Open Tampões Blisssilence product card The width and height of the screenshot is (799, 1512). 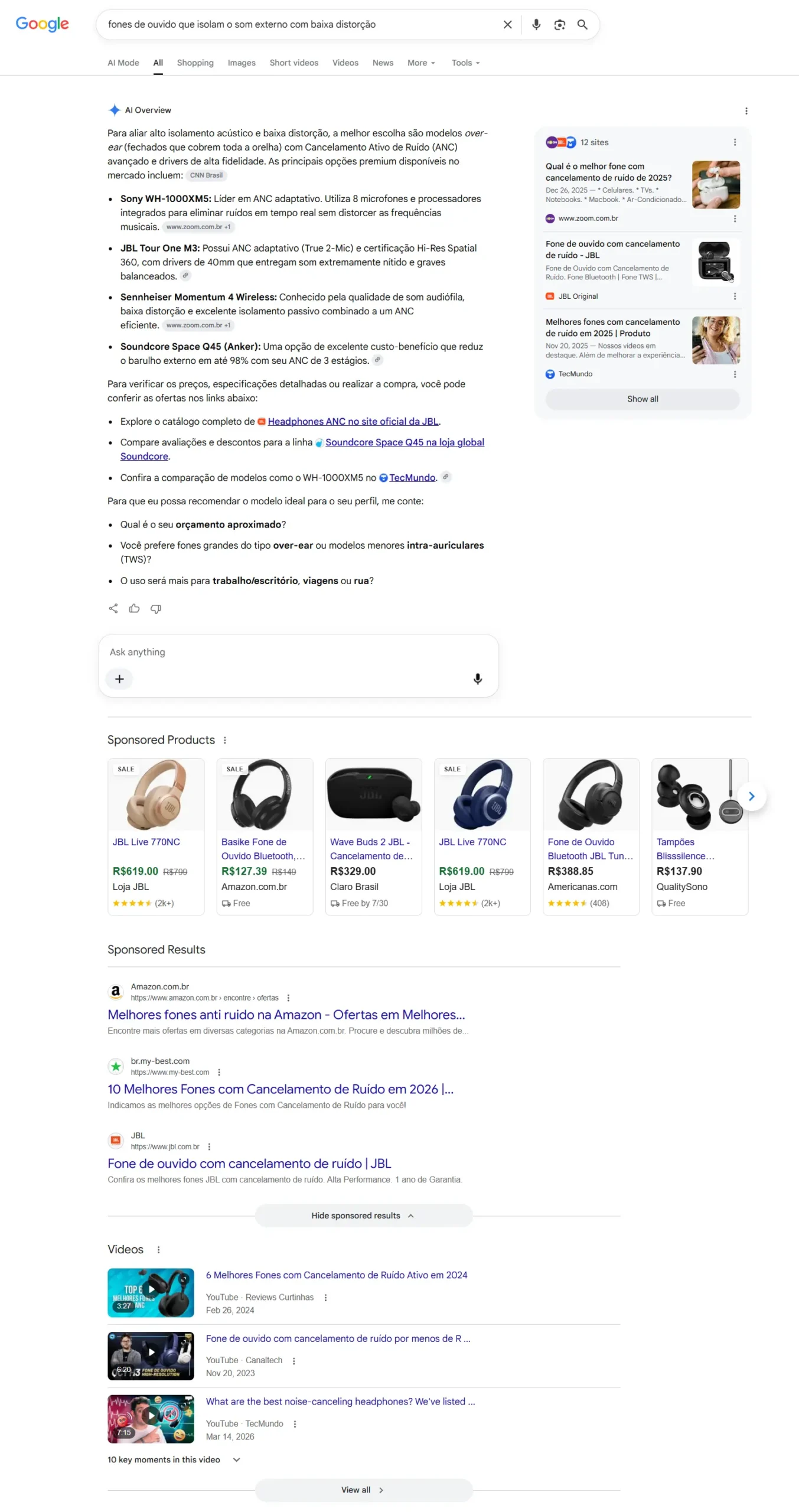(x=699, y=837)
